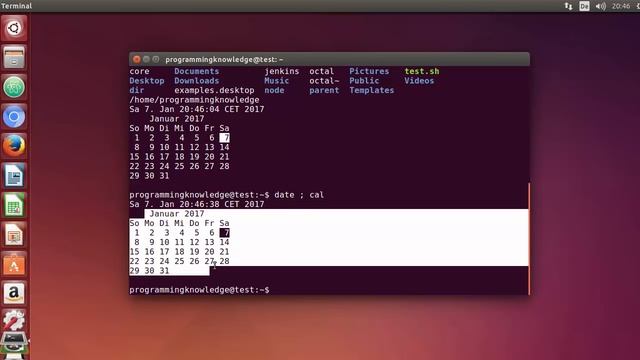Screen dimensions: 640x360
Task: Open the De keyboard layout indicator
Action: click(584, 6)
